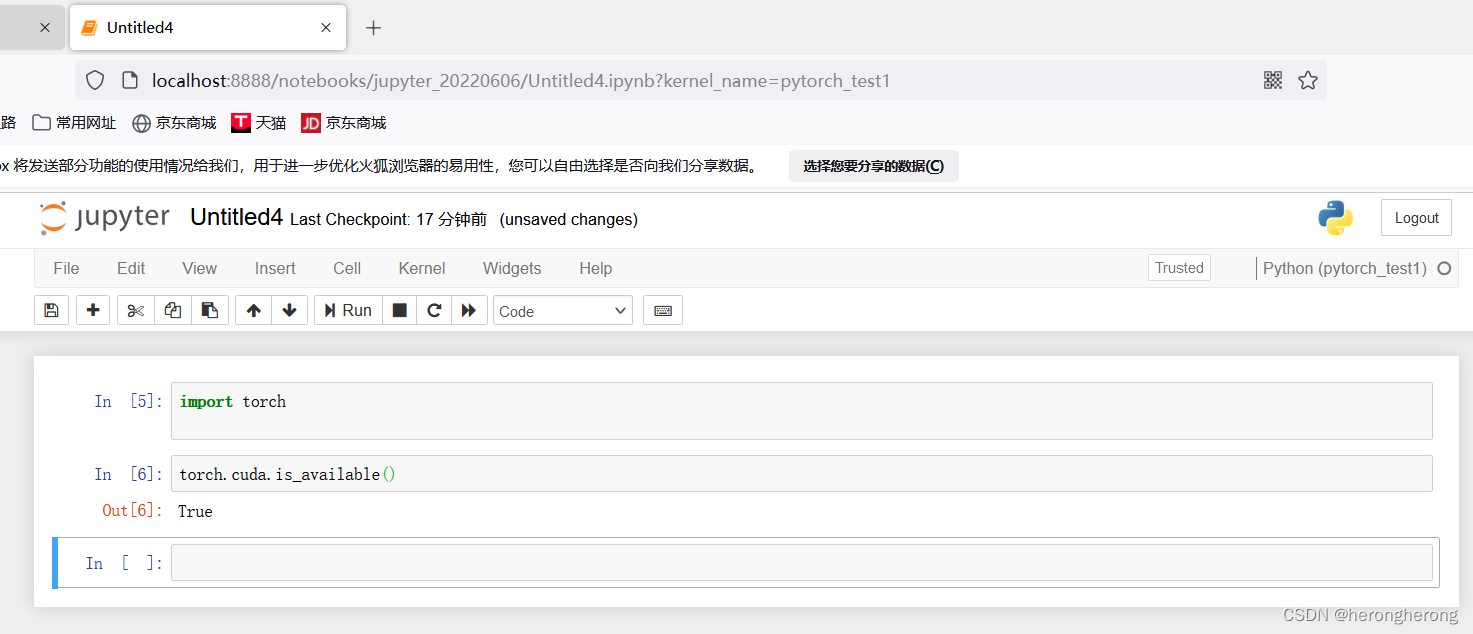Open the Kernel menu
The image size is (1473, 634).
point(421,268)
